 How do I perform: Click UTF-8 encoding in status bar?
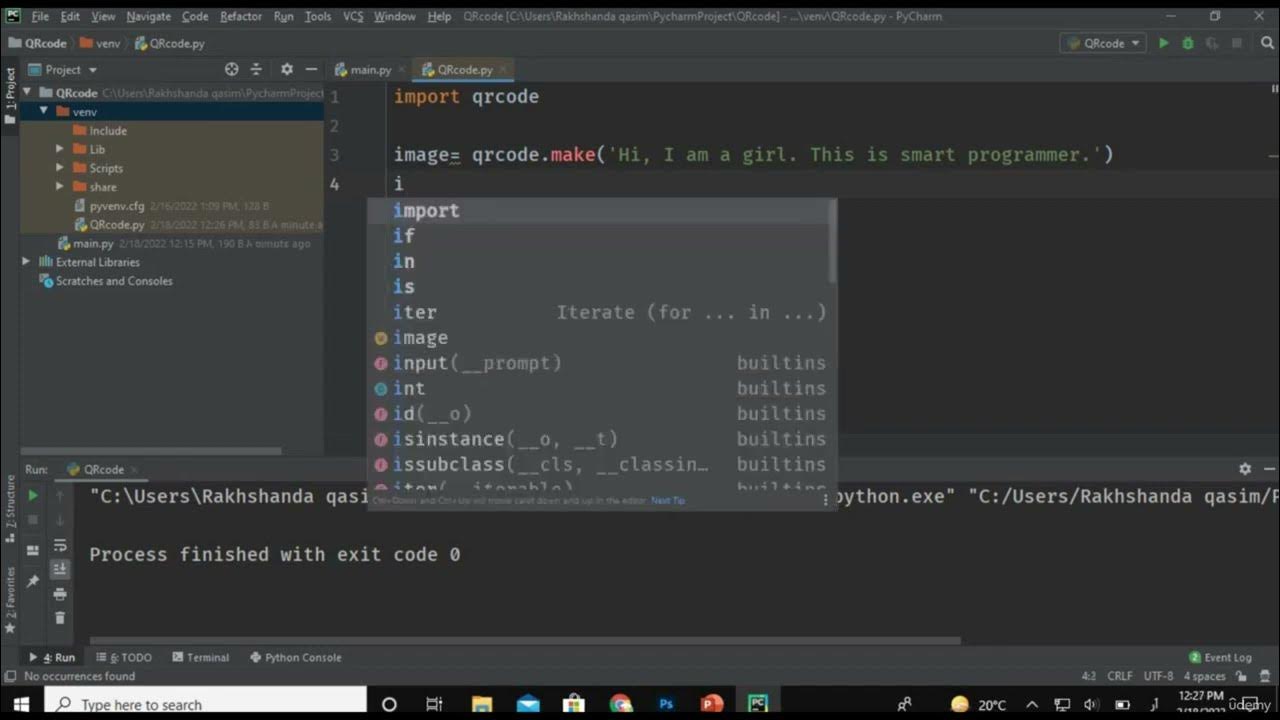(x=1158, y=677)
